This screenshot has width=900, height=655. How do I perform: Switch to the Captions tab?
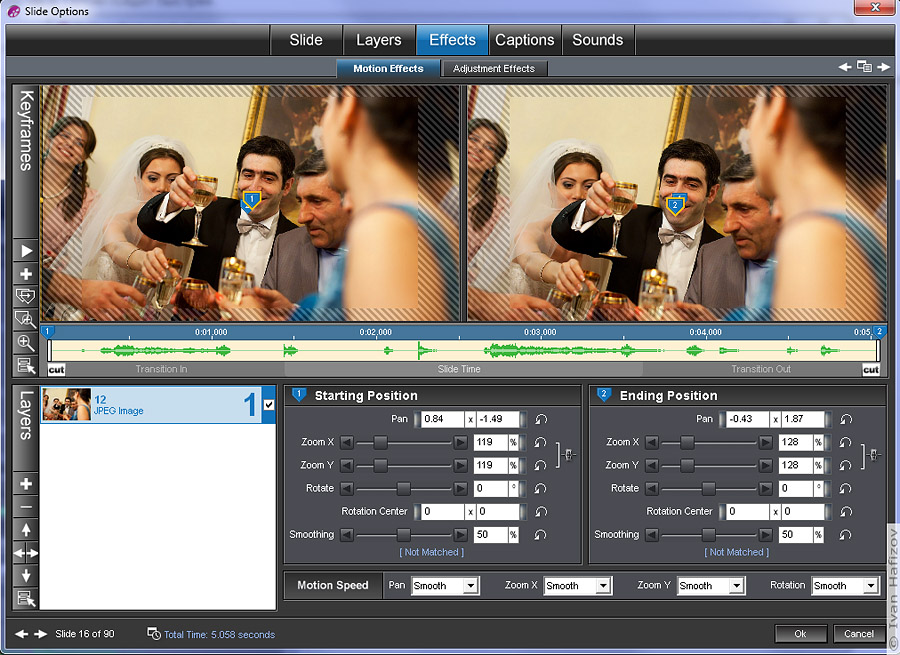pos(524,40)
